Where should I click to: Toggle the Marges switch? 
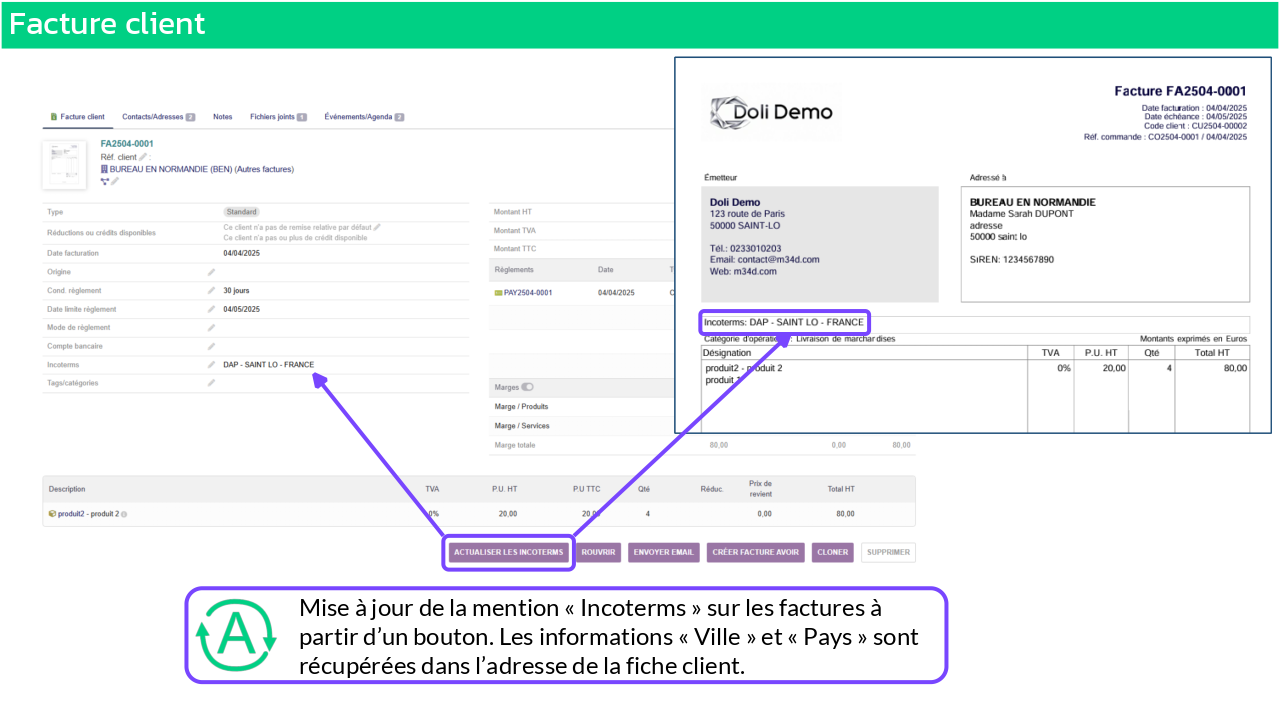pos(528,387)
